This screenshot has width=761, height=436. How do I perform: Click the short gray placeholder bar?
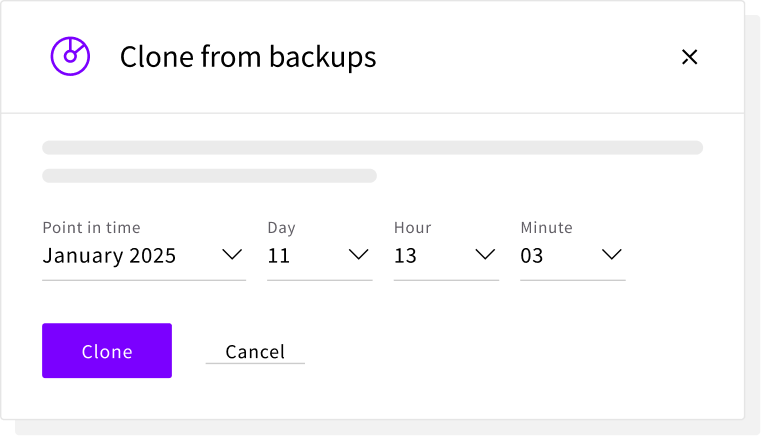tap(209, 176)
